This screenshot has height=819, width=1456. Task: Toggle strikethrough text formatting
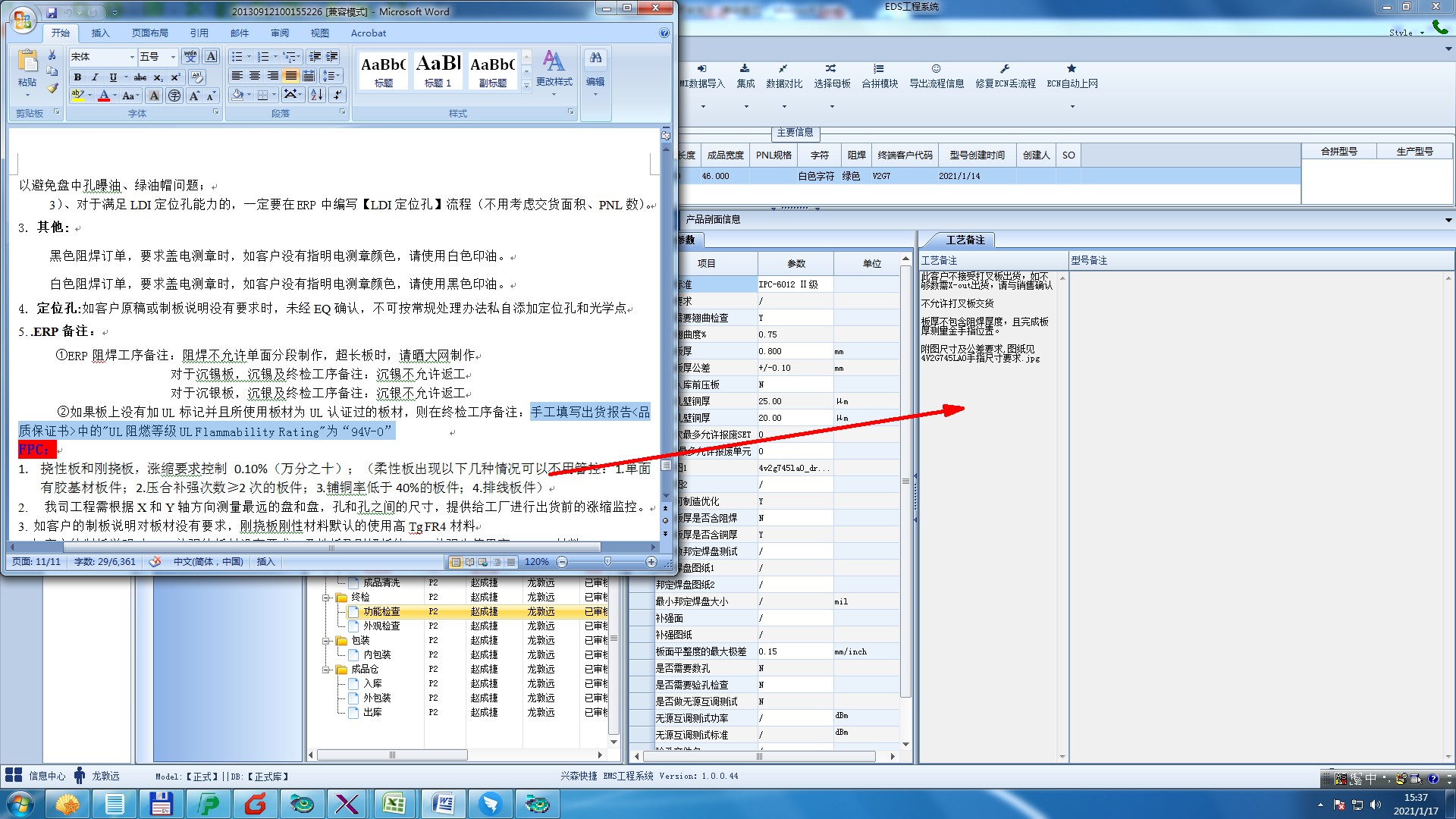click(140, 77)
